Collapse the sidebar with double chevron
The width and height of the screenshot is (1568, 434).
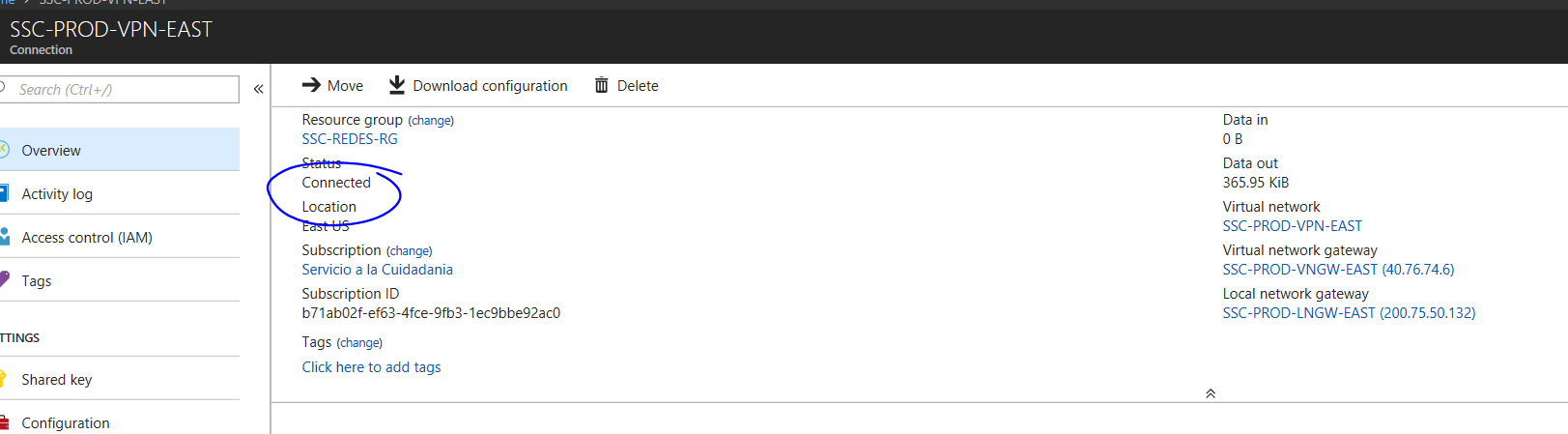(x=259, y=89)
